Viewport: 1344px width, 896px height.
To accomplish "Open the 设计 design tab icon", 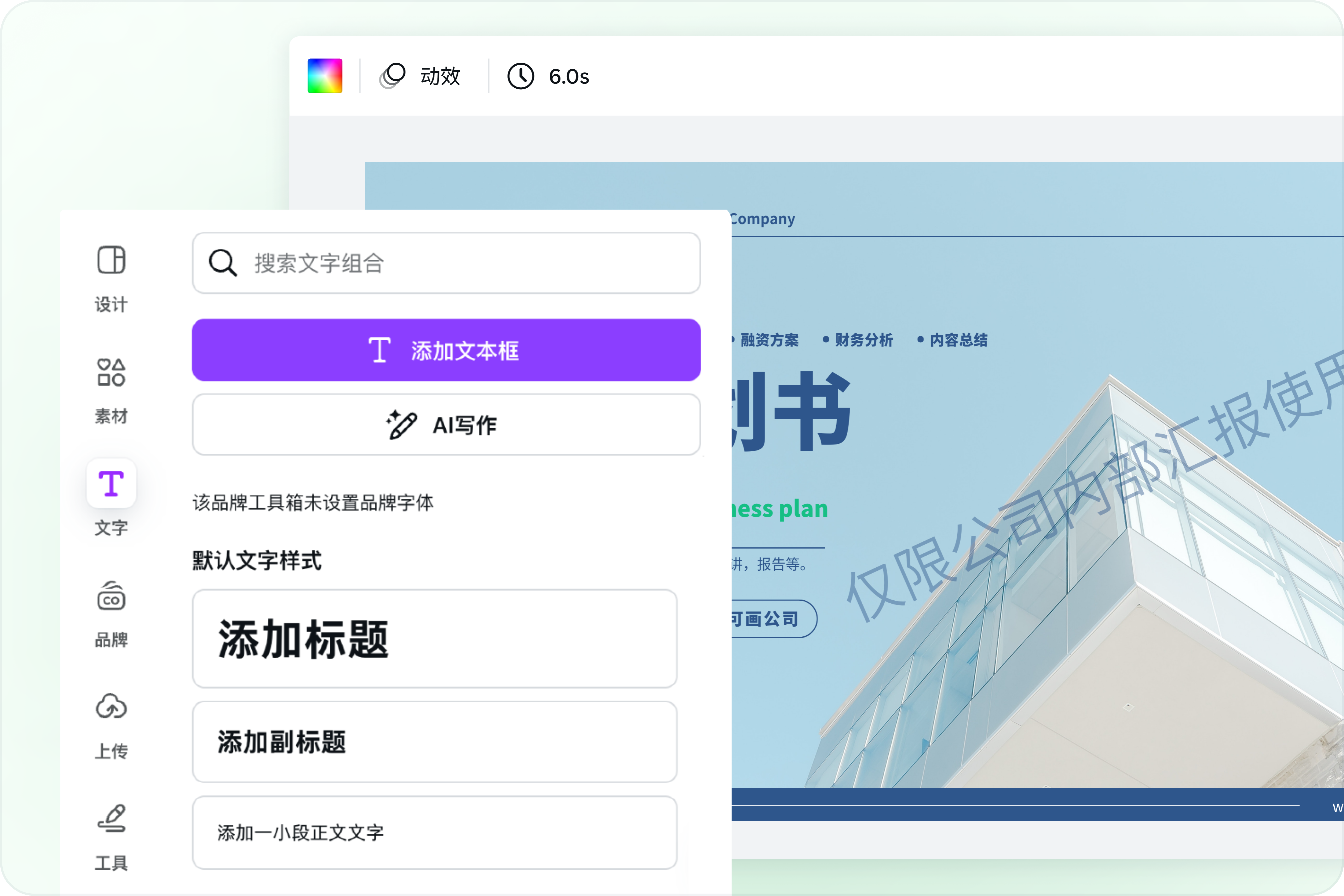I will click(111, 261).
